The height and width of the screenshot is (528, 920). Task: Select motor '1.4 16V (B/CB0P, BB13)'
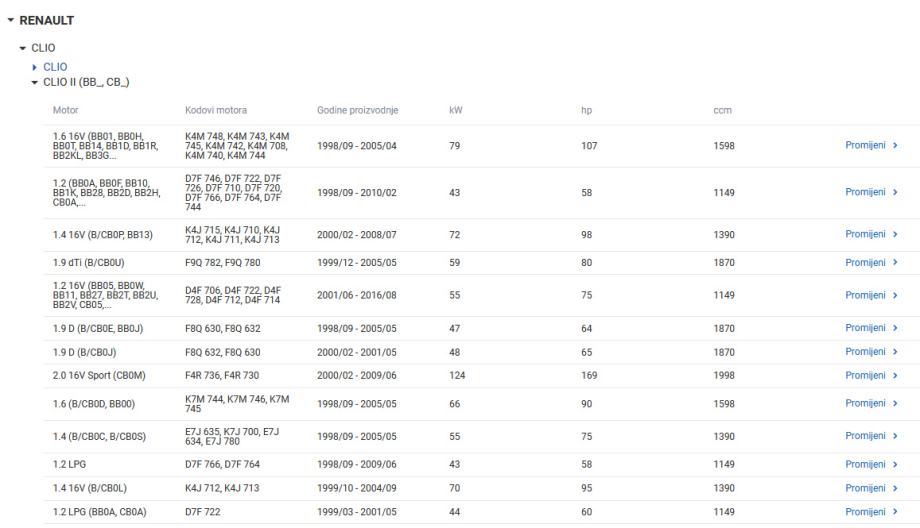pos(103,235)
